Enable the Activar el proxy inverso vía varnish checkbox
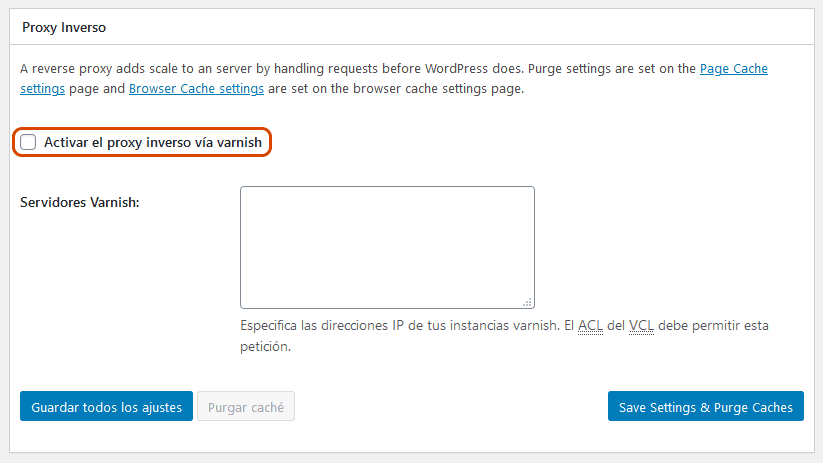The height and width of the screenshot is (463, 823). 29,143
